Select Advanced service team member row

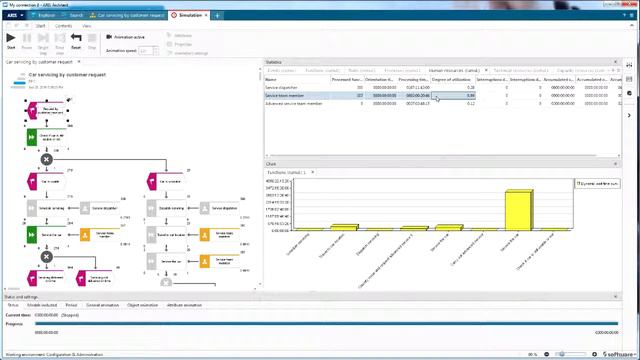coord(443,104)
